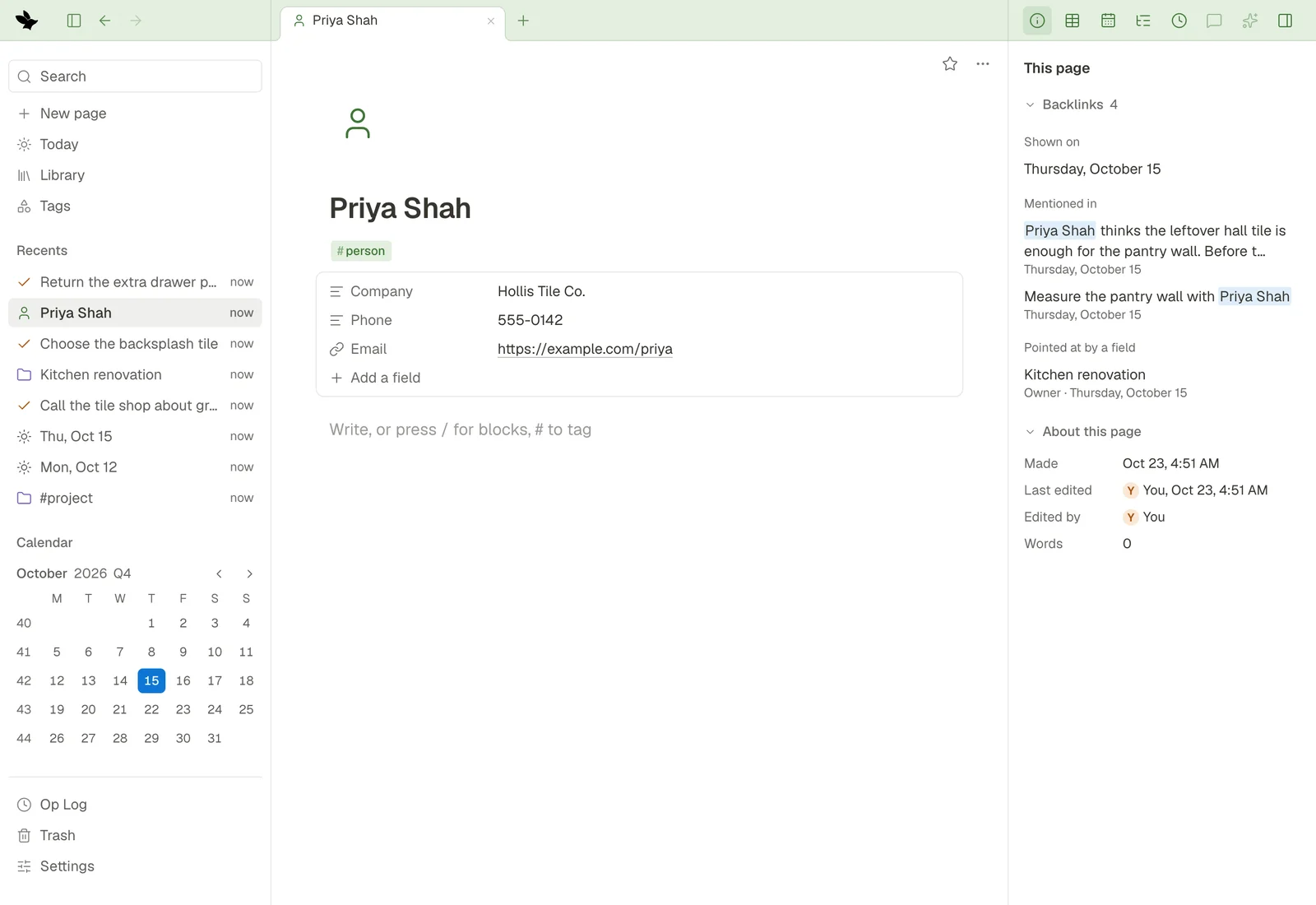Image resolution: width=1316 pixels, height=905 pixels.
Task: Open Kitchen renovation in Recents
Action: point(135,375)
